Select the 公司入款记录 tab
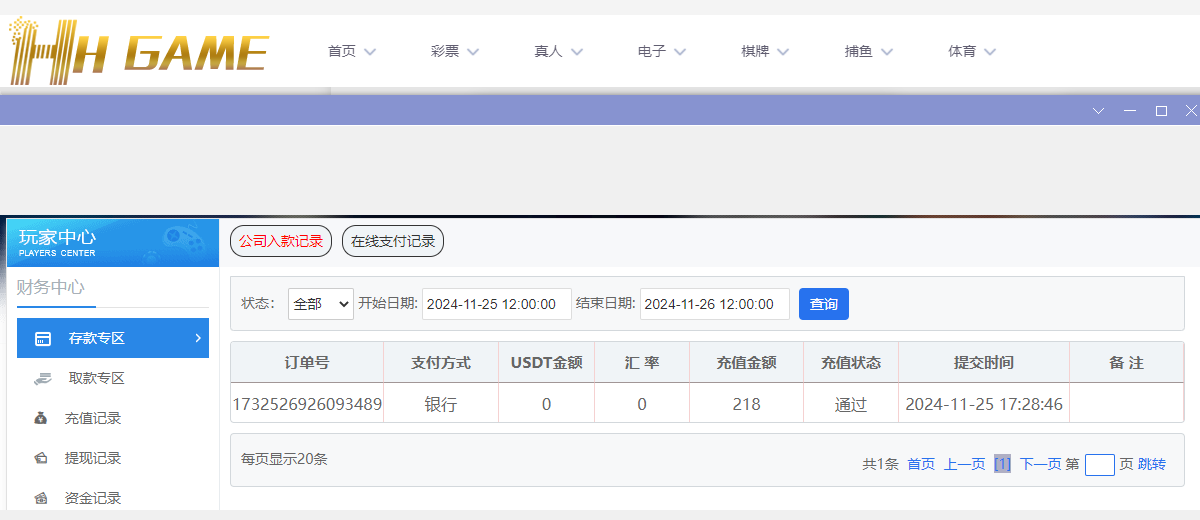This screenshot has width=1200, height=520. coord(281,241)
